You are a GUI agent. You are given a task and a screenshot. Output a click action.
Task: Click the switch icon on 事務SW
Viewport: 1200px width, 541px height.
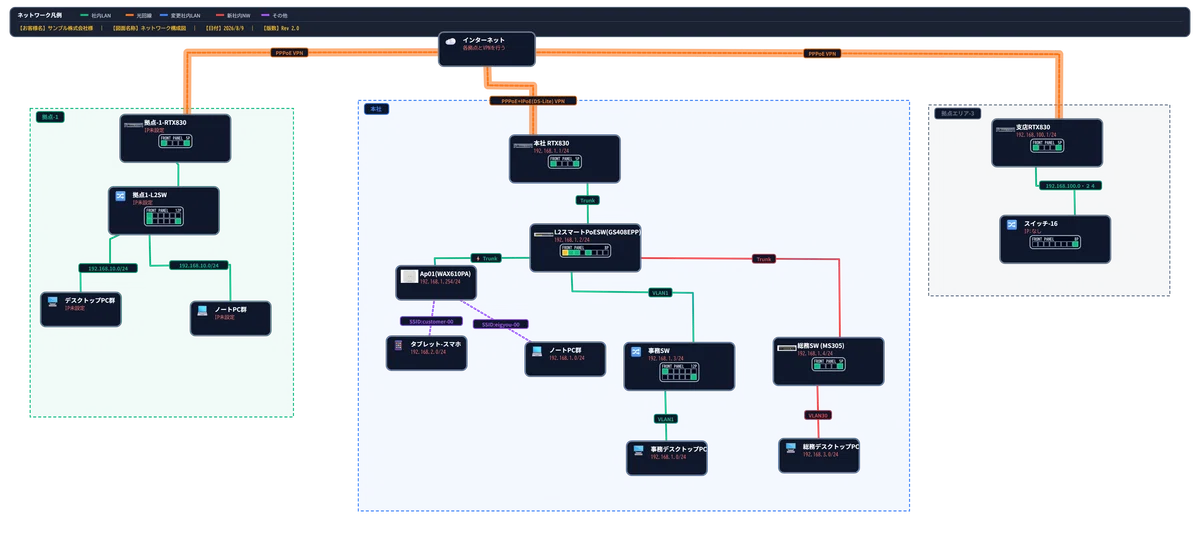636,352
